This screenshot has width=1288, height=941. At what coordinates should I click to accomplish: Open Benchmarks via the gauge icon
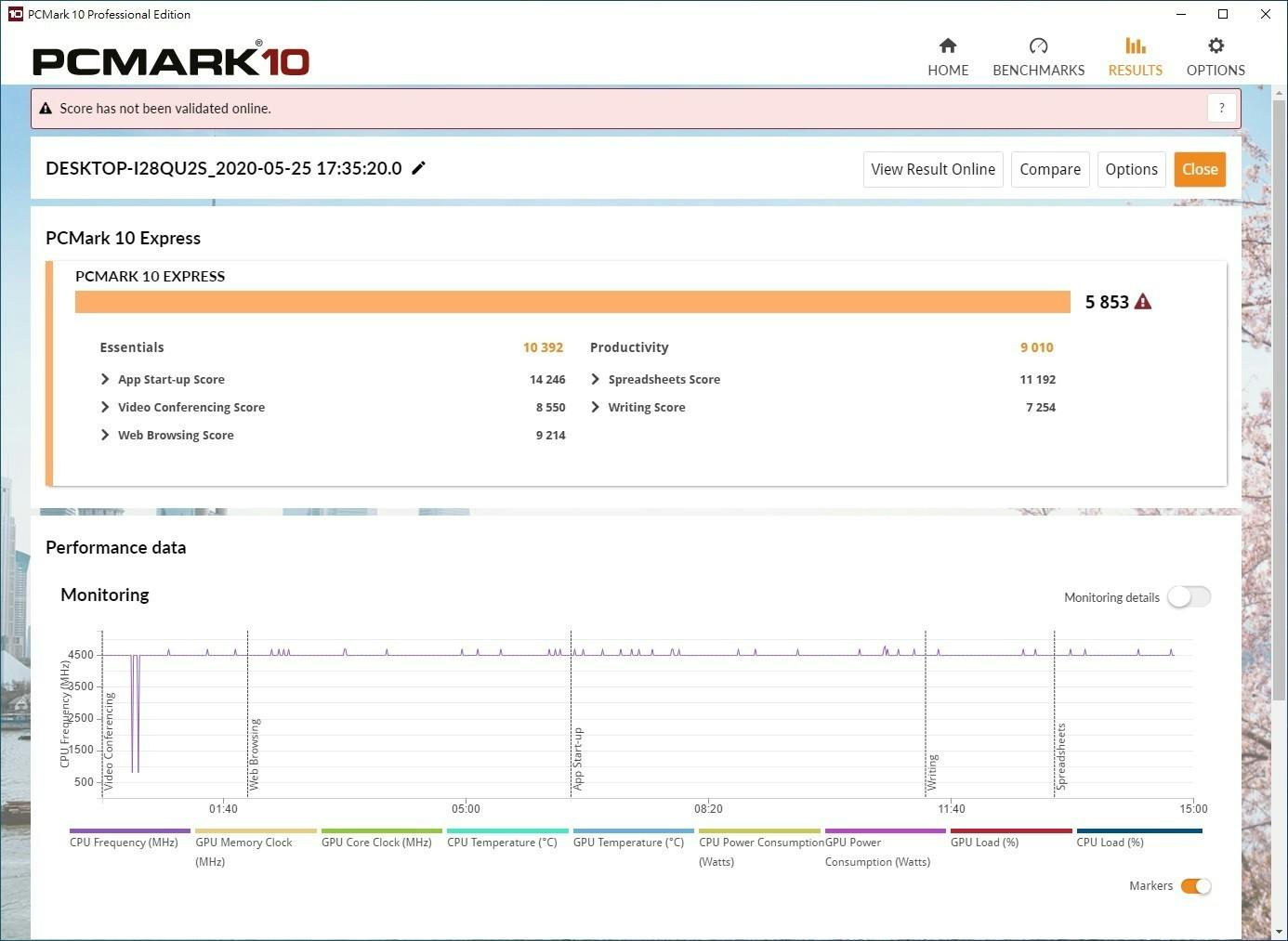click(1038, 46)
